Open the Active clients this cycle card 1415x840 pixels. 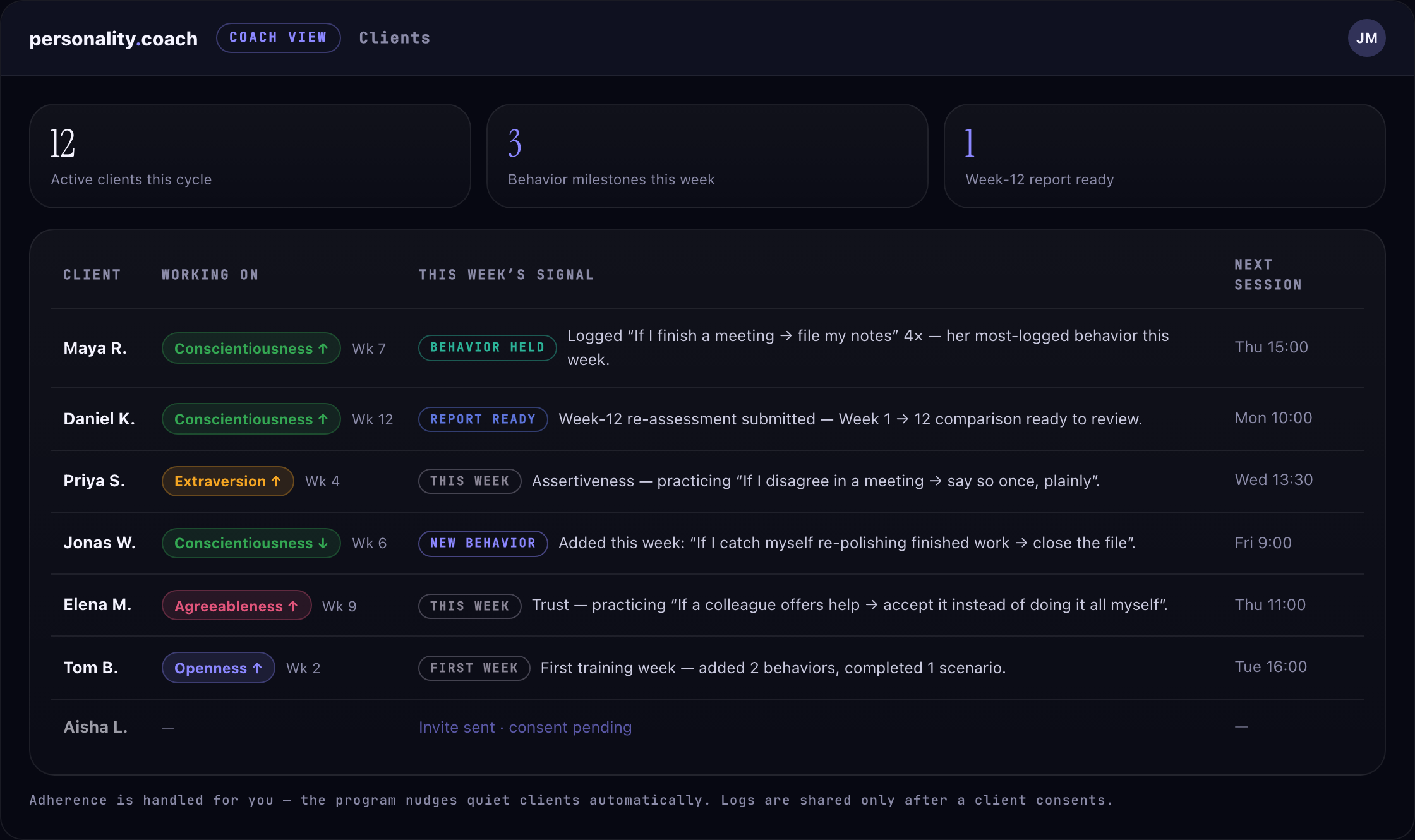click(250, 156)
